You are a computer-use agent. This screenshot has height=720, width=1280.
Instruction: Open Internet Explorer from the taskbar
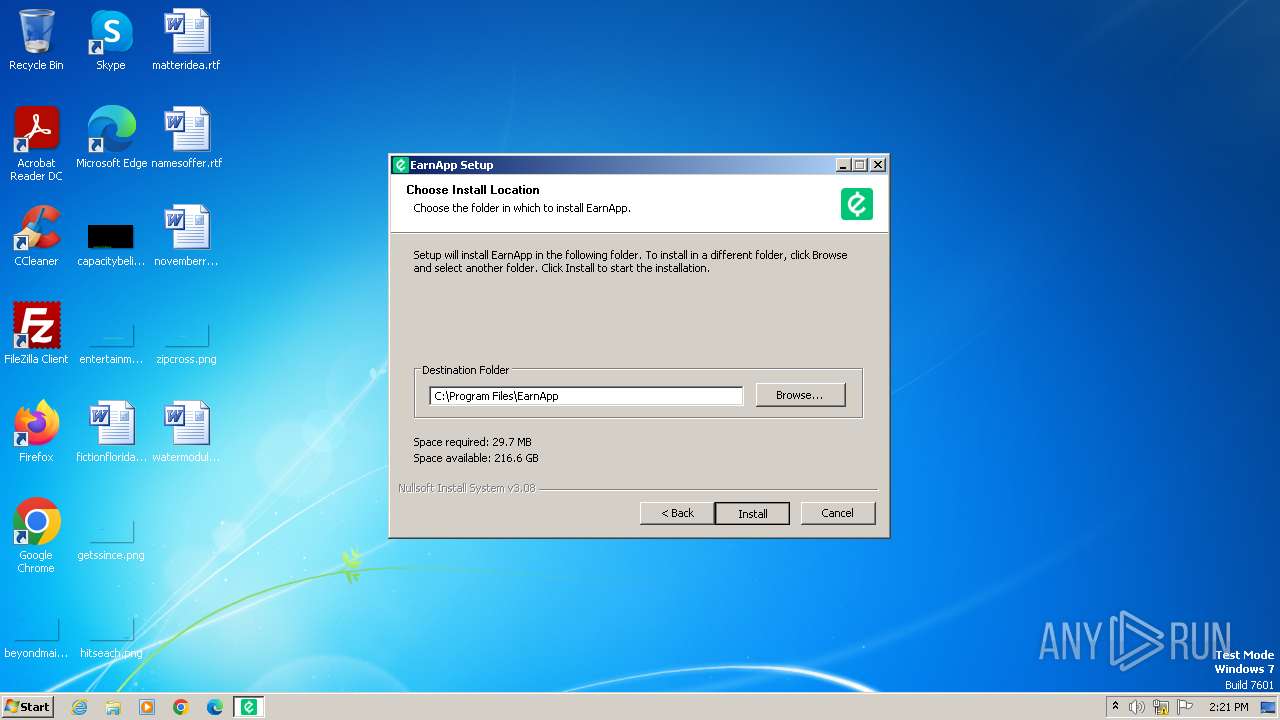click(x=79, y=707)
